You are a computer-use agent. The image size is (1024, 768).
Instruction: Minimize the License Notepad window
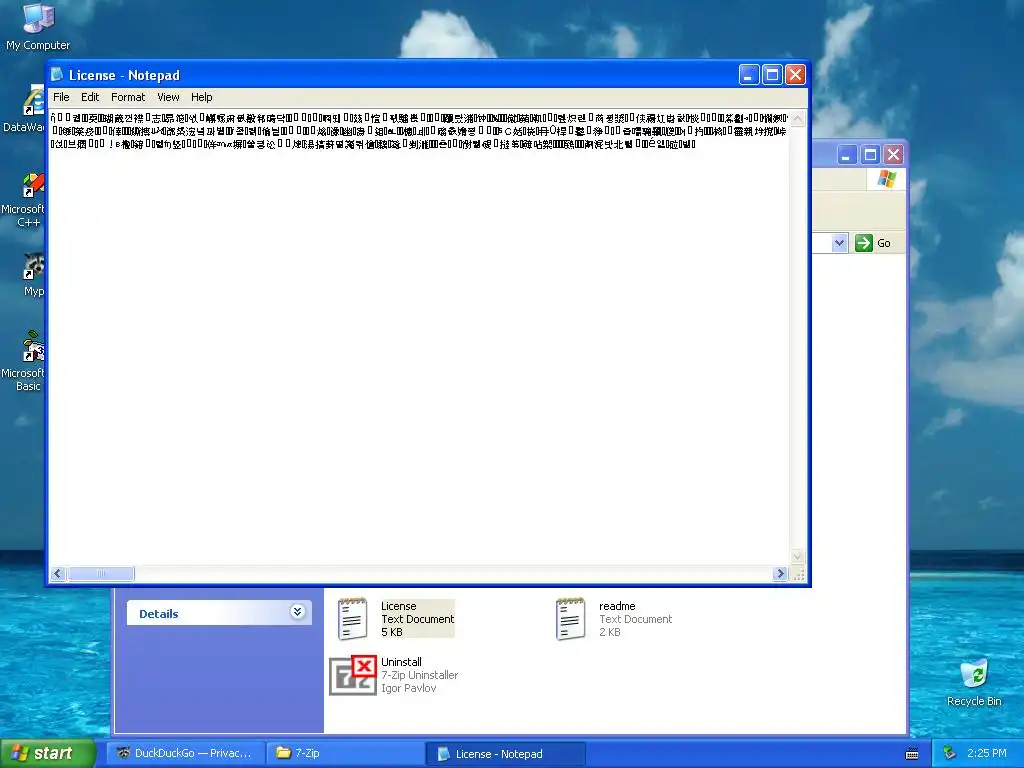pyautogui.click(x=748, y=75)
